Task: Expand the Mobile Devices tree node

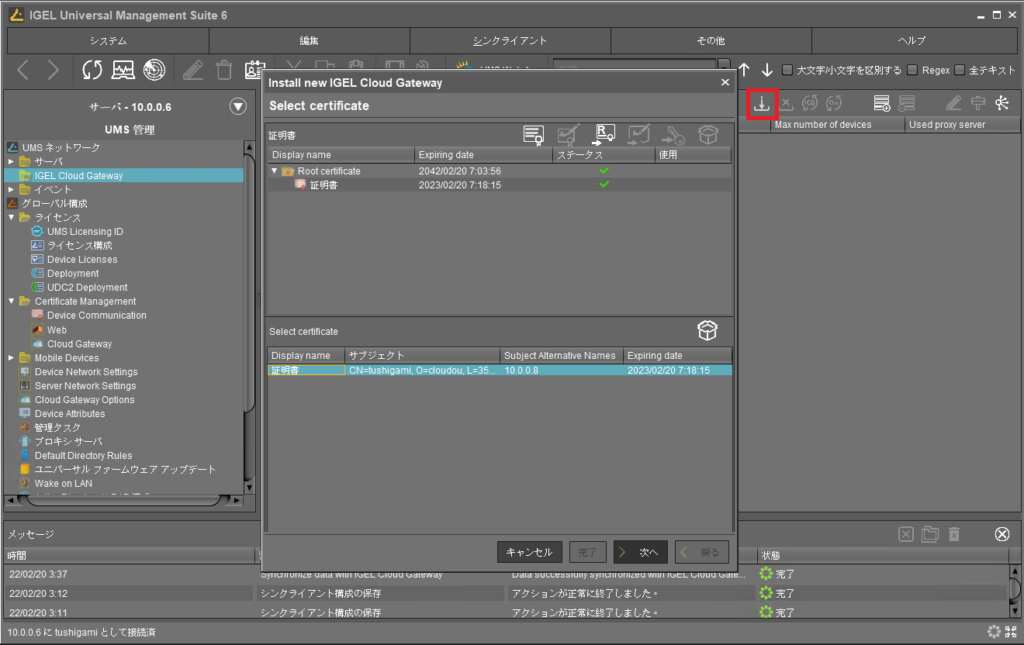Action: pyautogui.click(x=11, y=358)
